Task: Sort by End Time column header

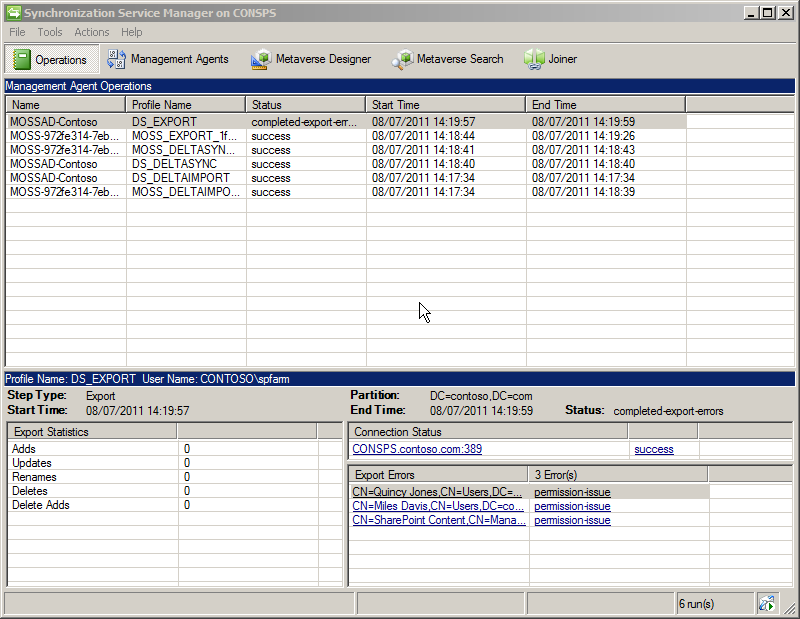Action: coord(606,105)
